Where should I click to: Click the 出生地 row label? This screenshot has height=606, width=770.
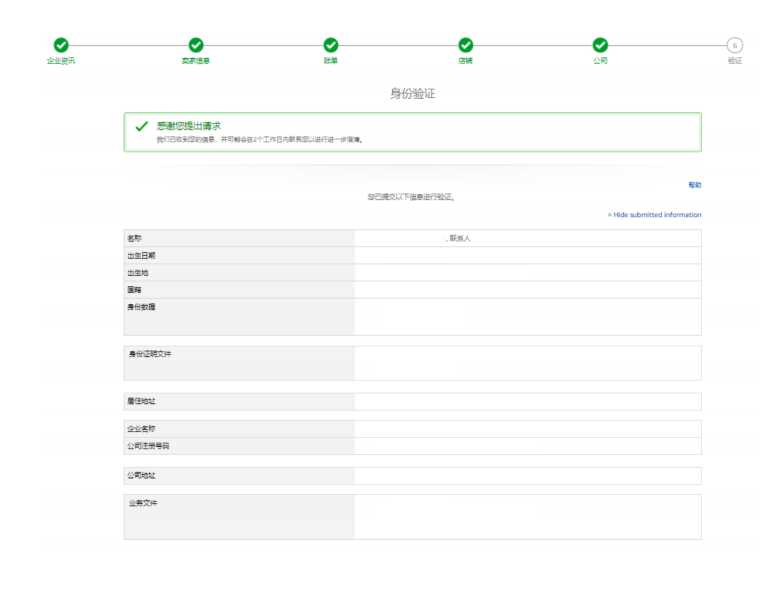click(x=138, y=273)
